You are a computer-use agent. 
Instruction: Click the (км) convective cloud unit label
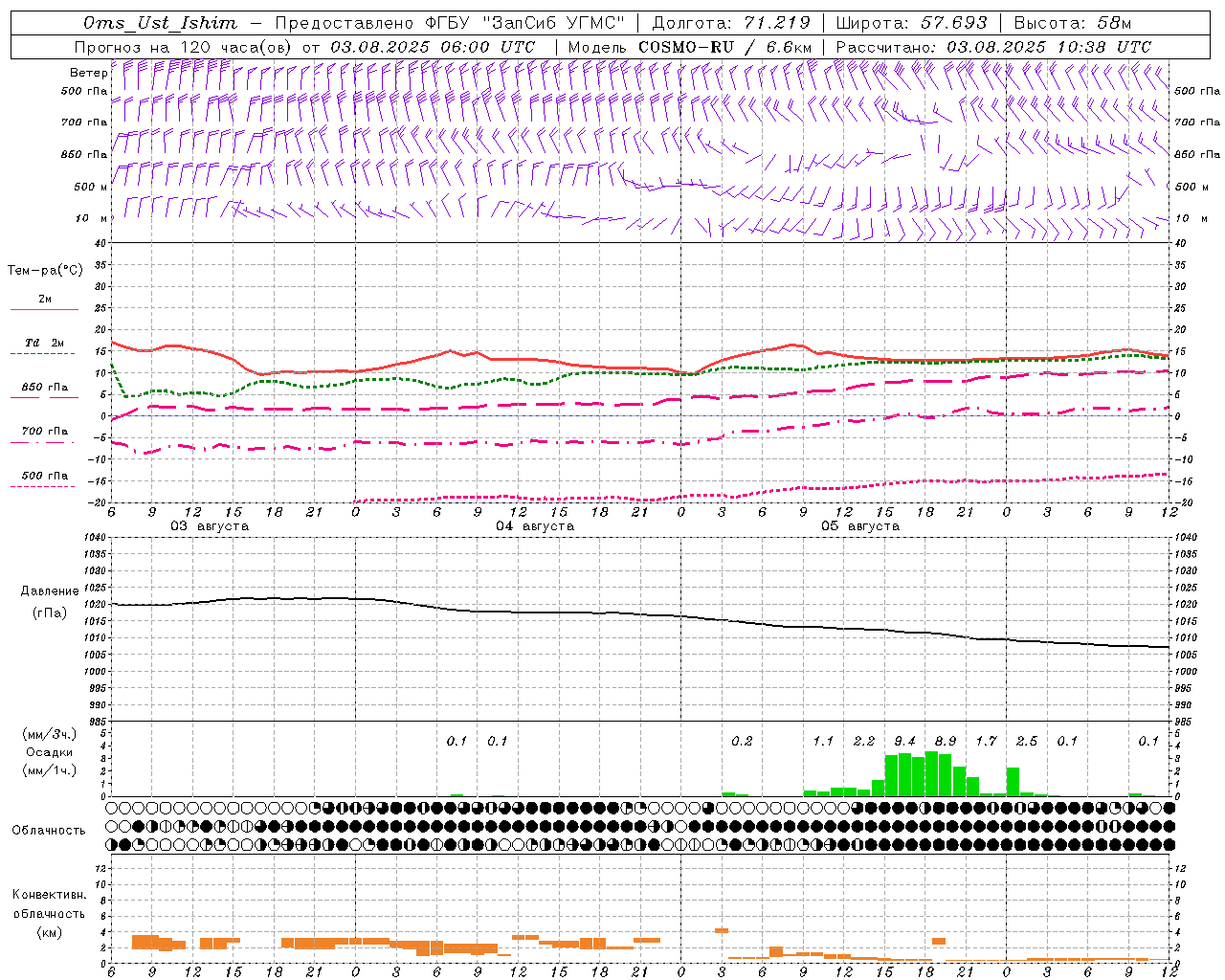[x=50, y=932]
